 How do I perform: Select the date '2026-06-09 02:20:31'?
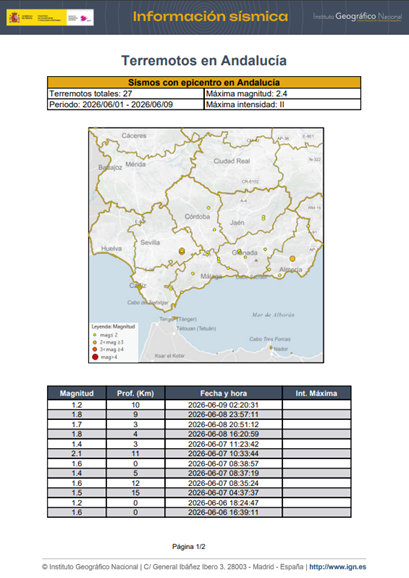point(223,405)
